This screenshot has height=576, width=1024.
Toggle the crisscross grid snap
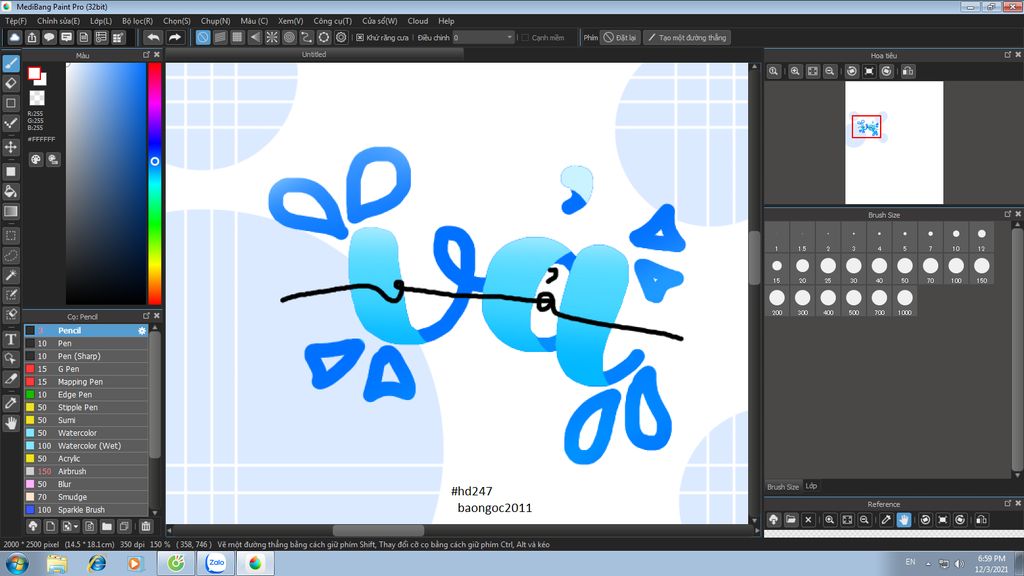237,37
